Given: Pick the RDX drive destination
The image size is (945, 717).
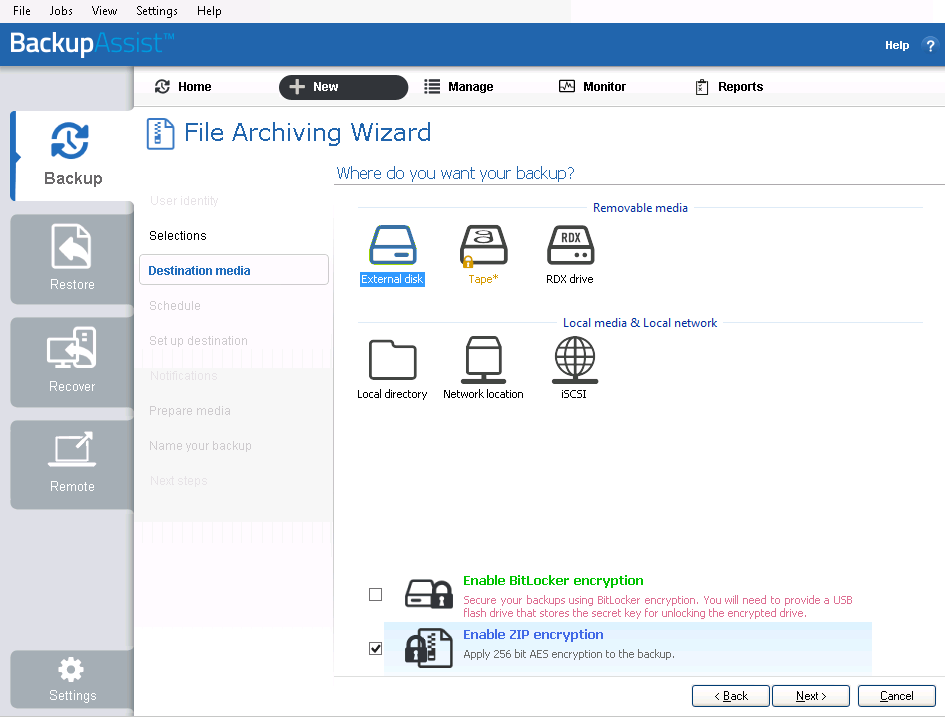Looking at the screenshot, I should (570, 255).
